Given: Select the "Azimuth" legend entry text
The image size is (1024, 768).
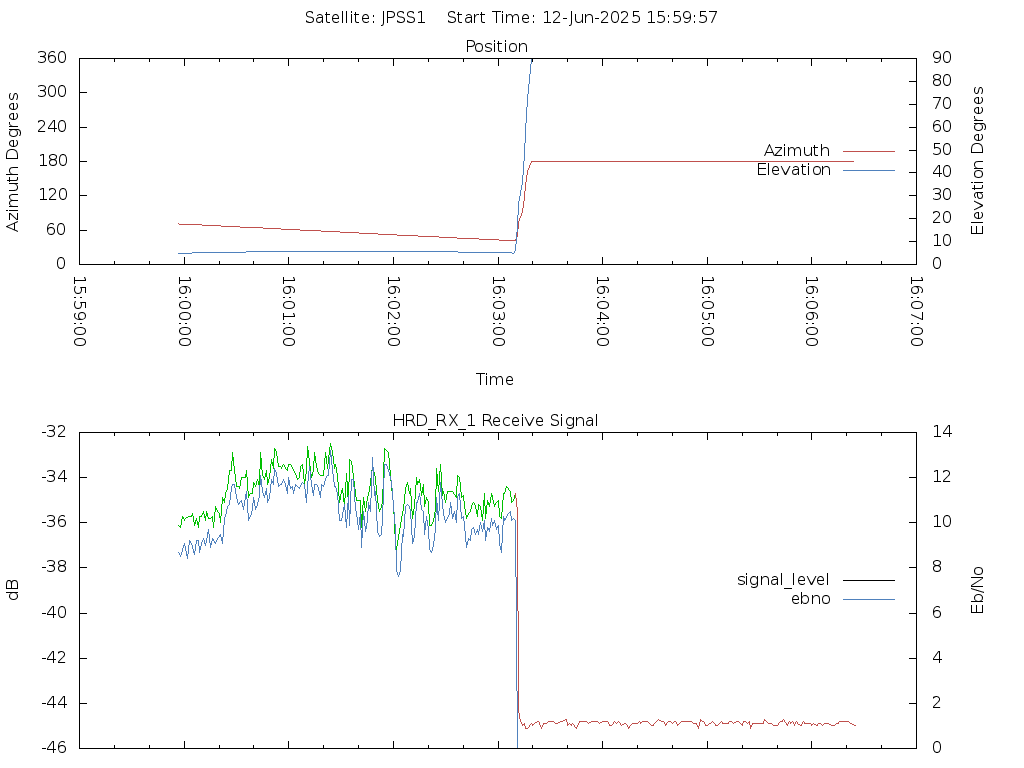Looking at the screenshot, I should pos(797,151).
